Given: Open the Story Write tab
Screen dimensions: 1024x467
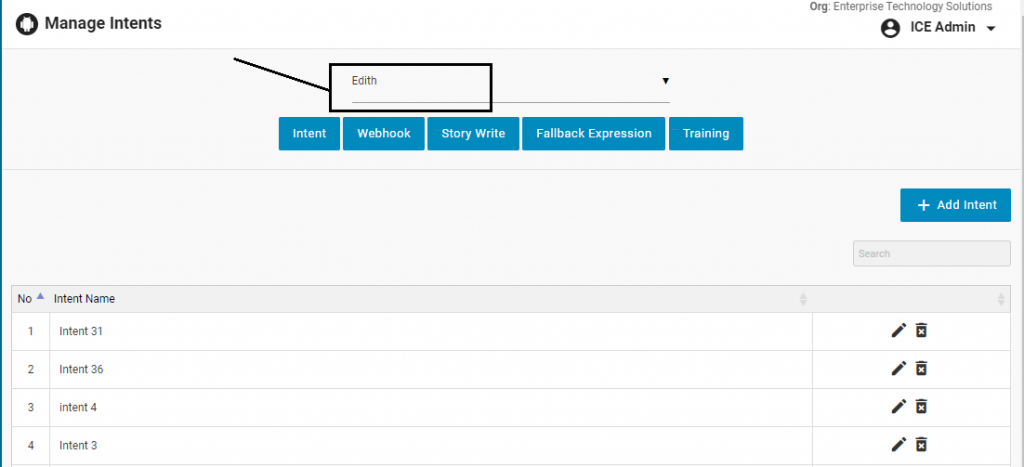Looking at the screenshot, I should (473, 134).
